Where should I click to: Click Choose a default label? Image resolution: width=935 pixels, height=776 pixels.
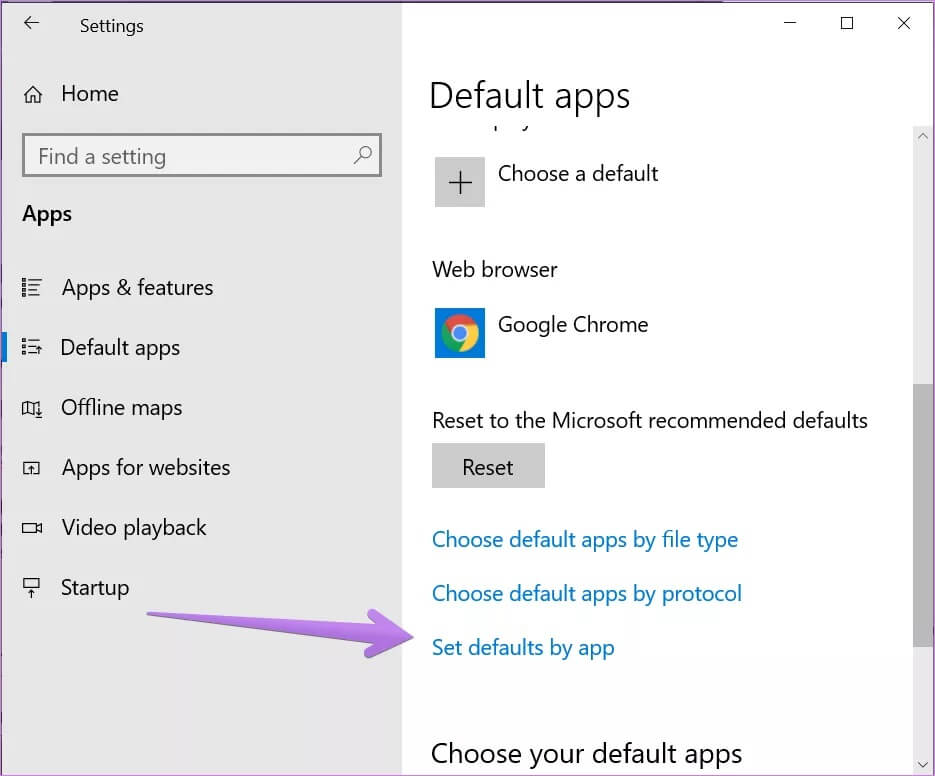pyautogui.click(x=578, y=174)
